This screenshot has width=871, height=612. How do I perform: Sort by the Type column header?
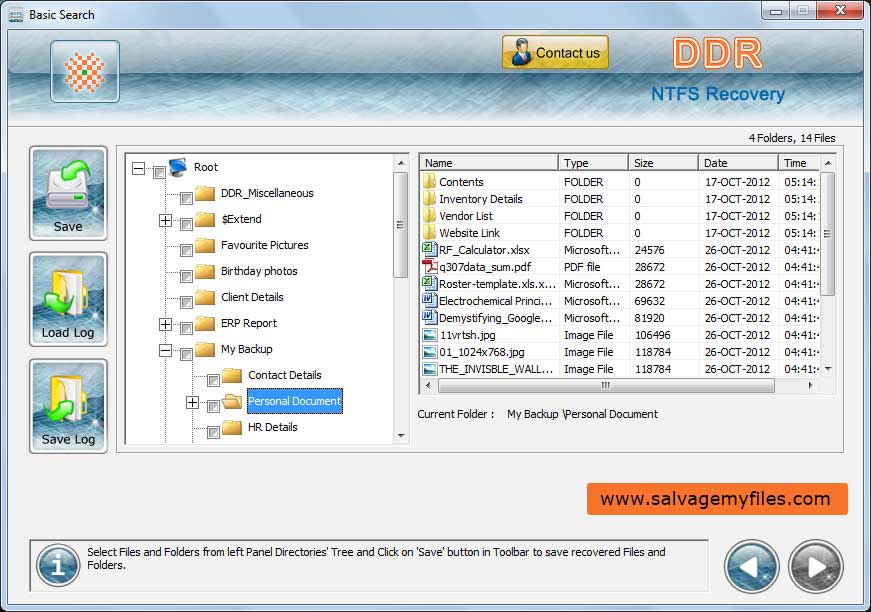593,163
